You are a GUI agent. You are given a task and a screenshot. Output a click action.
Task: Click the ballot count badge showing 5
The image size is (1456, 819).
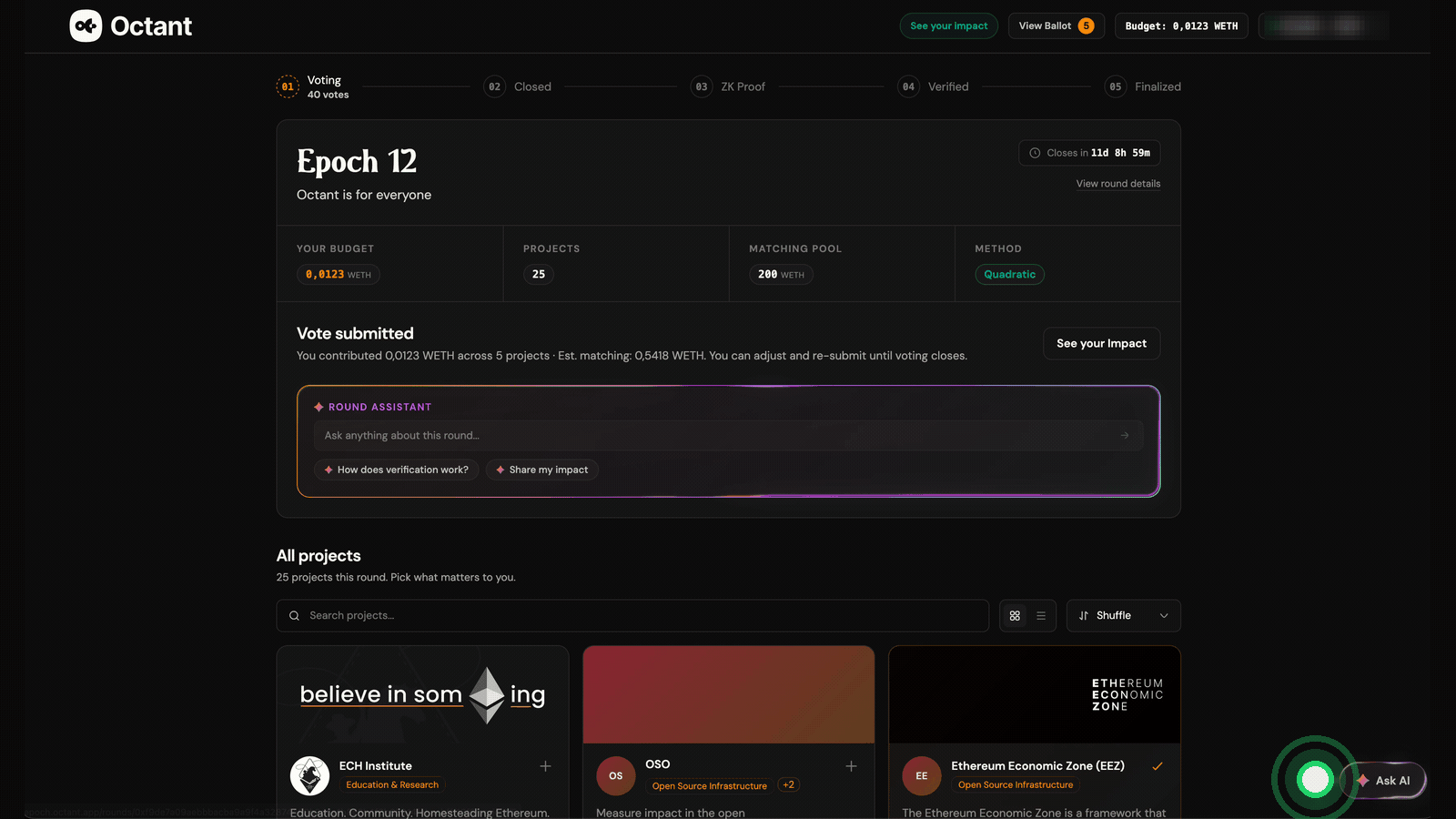1086,25
